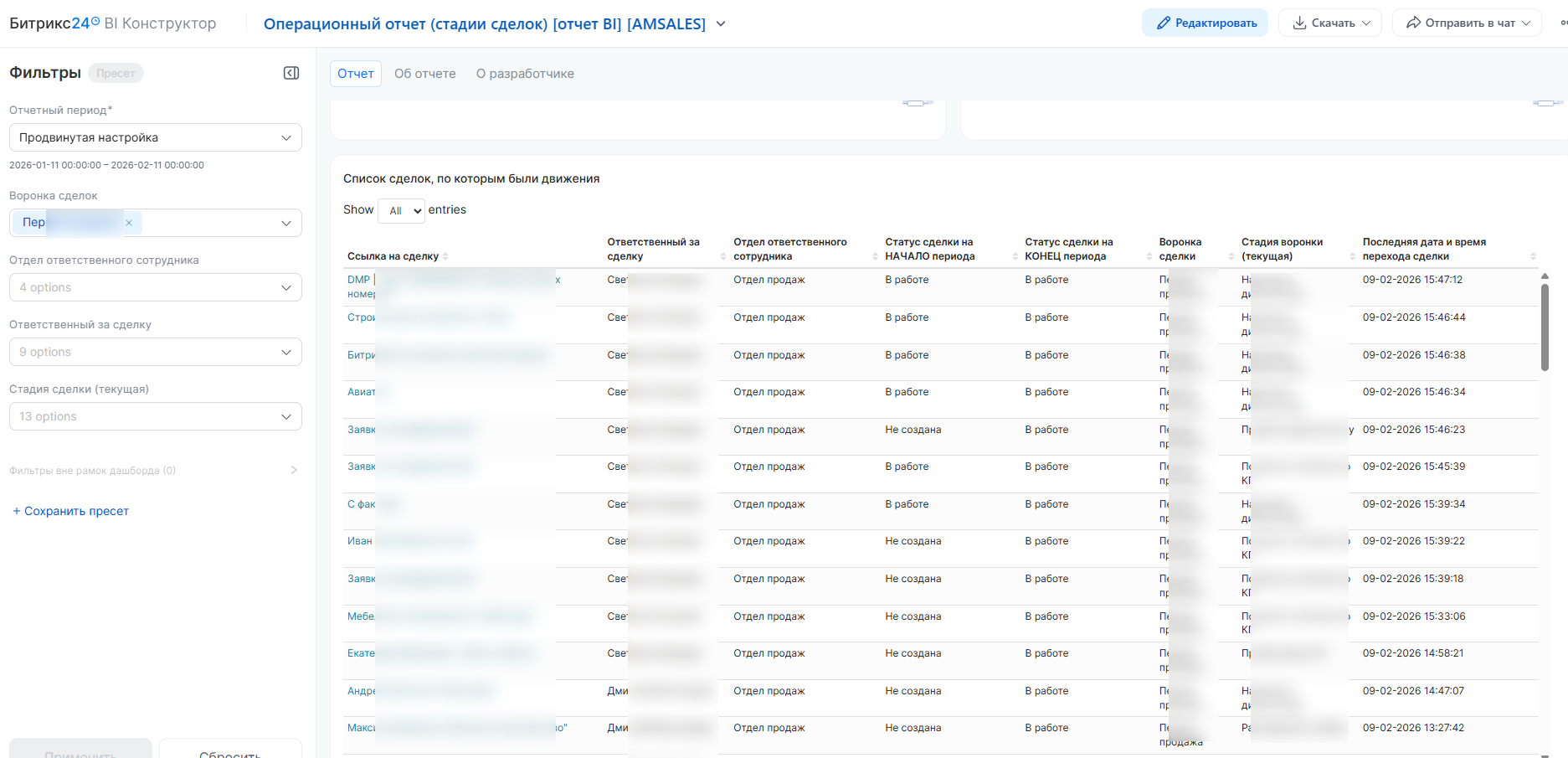Click the Редактировать button
1568x758 pixels.
1205,23
